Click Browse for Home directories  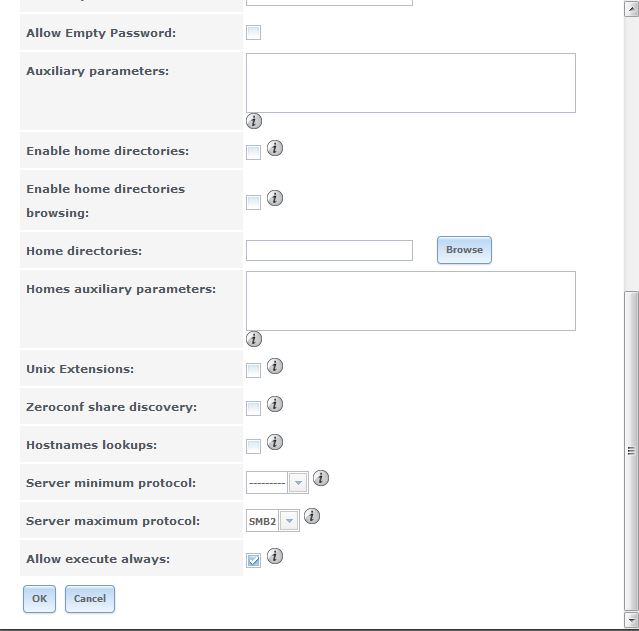click(464, 250)
